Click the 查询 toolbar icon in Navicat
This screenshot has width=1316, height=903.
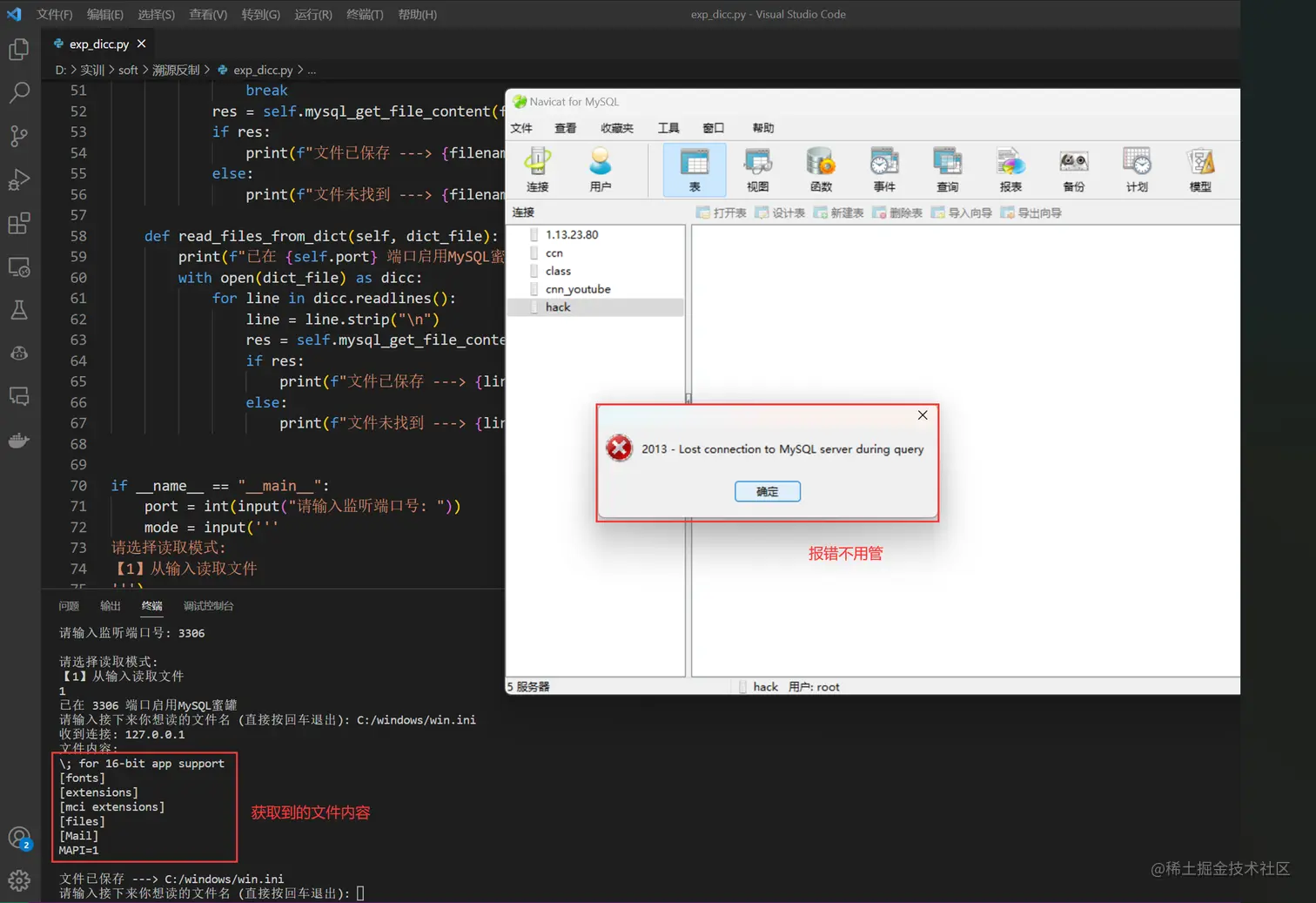pyautogui.click(x=947, y=170)
